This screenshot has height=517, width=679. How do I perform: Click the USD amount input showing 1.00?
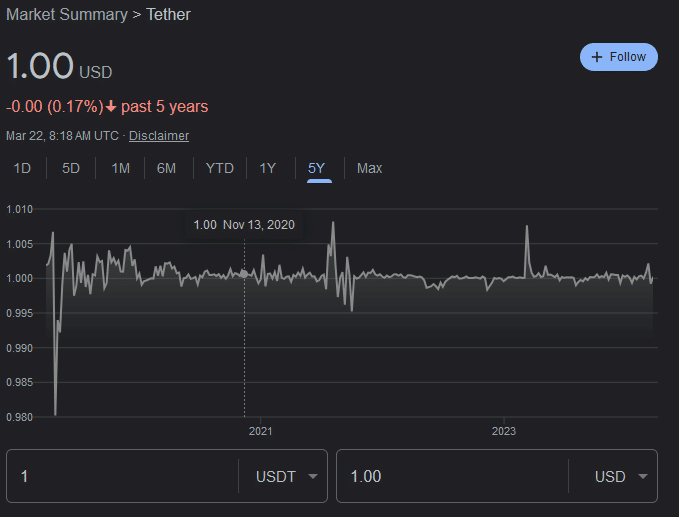[452, 476]
